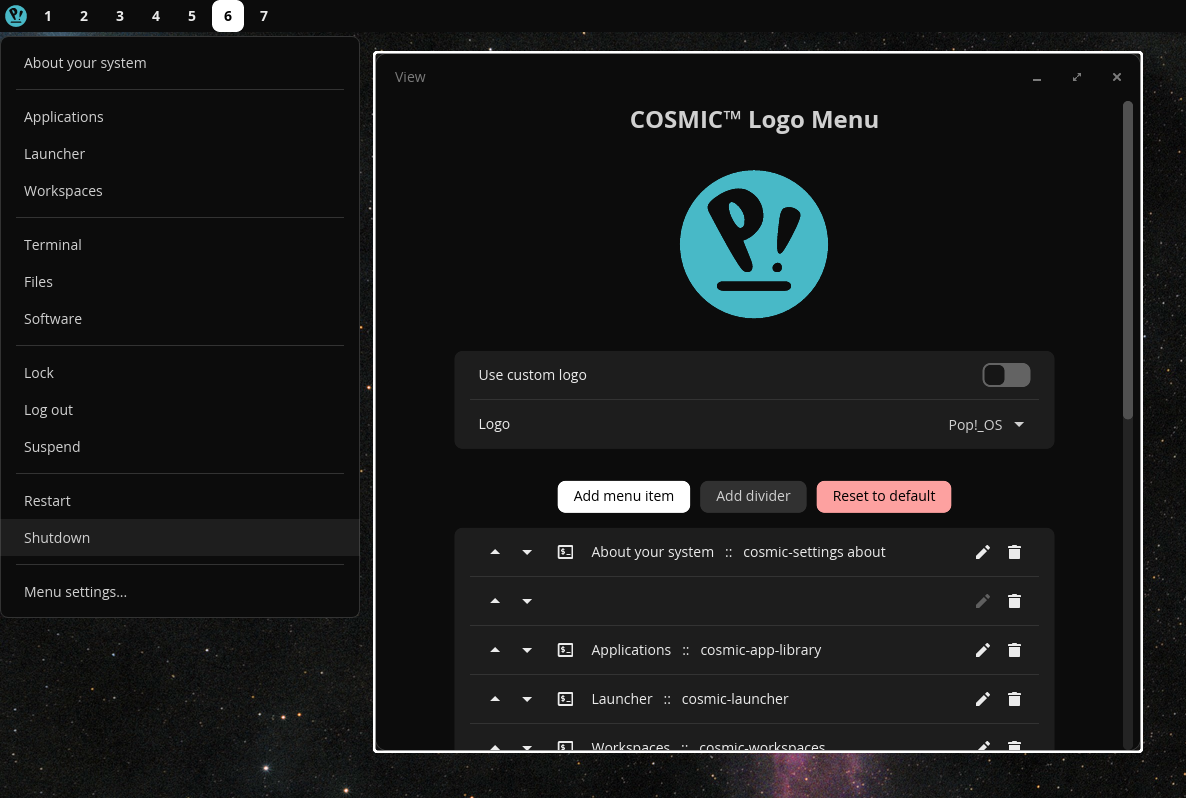Move Applications row up
The image size is (1186, 798).
495,650
